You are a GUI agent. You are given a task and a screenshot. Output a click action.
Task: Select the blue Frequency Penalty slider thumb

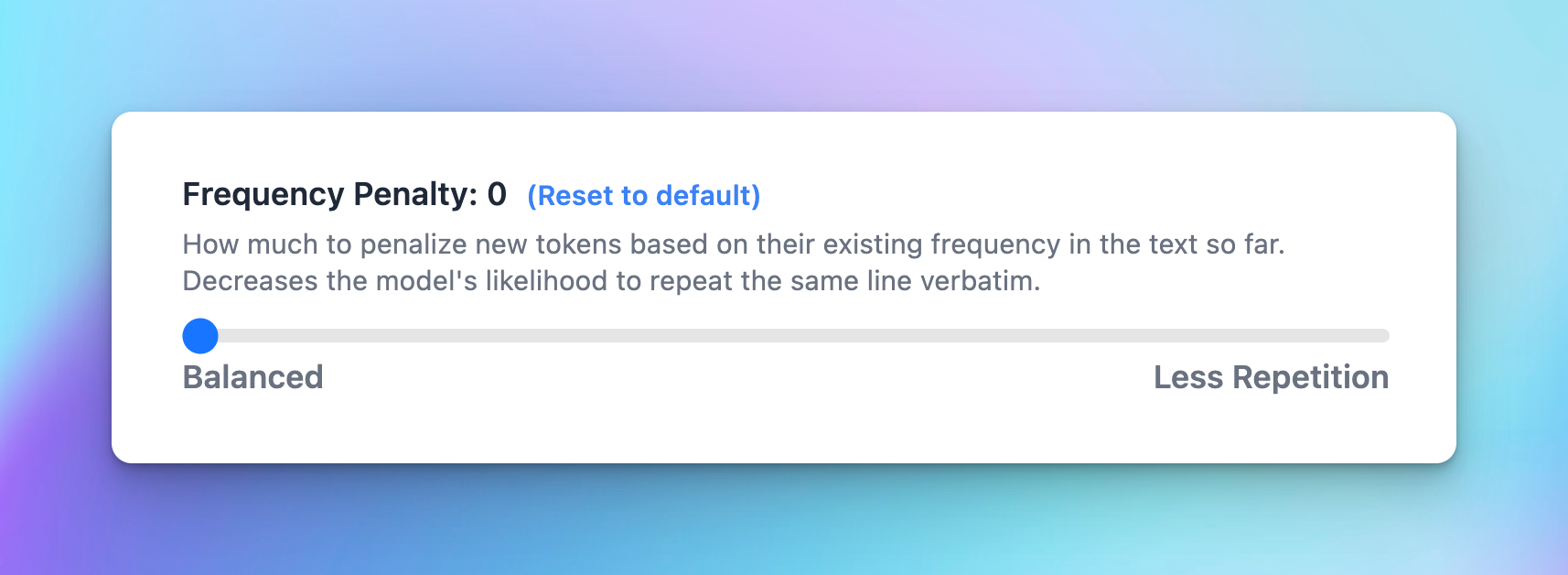tap(199, 336)
